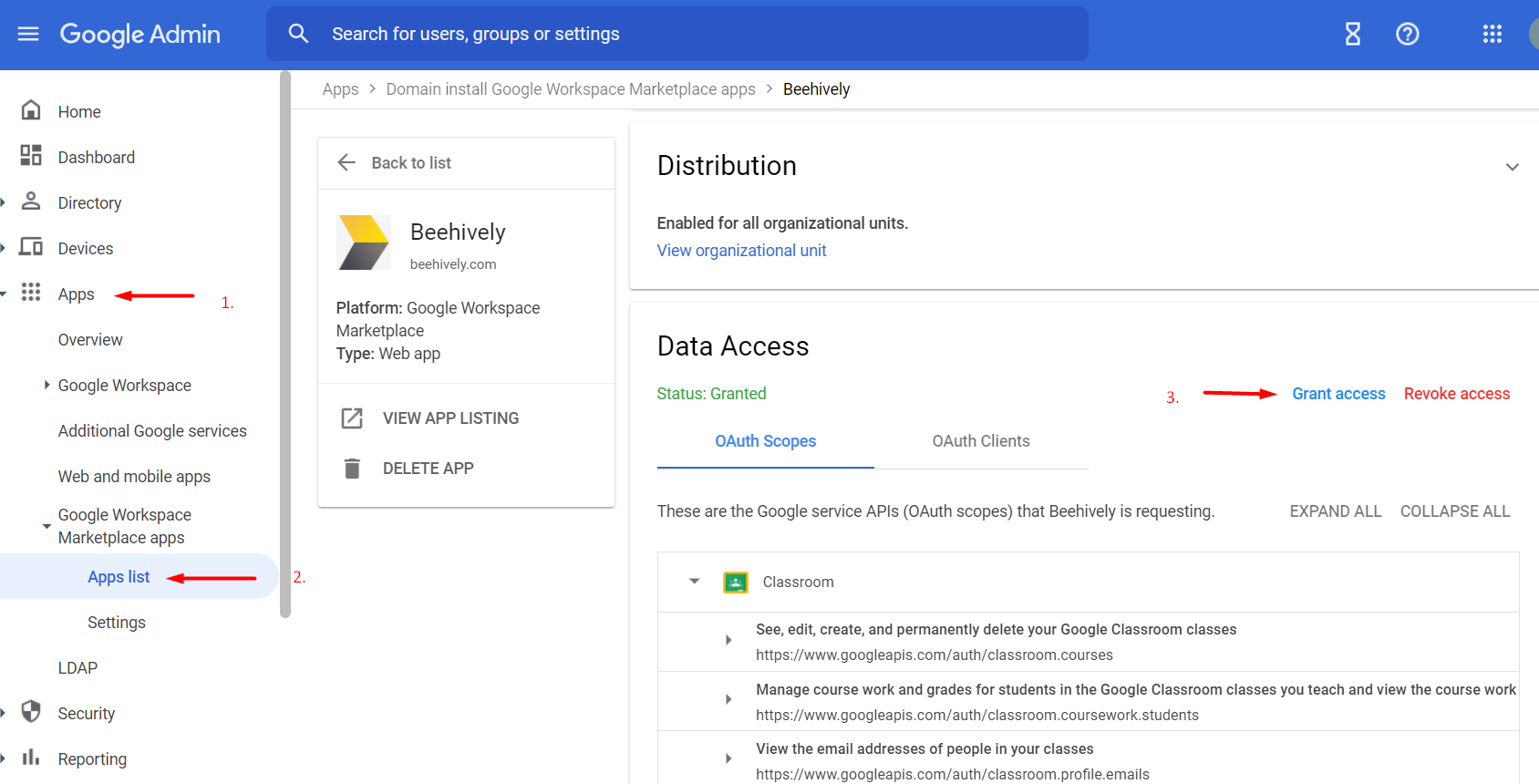The width and height of the screenshot is (1539, 784).
Task: Click VIEW APP LISTING
Action: tap(450, 418)
